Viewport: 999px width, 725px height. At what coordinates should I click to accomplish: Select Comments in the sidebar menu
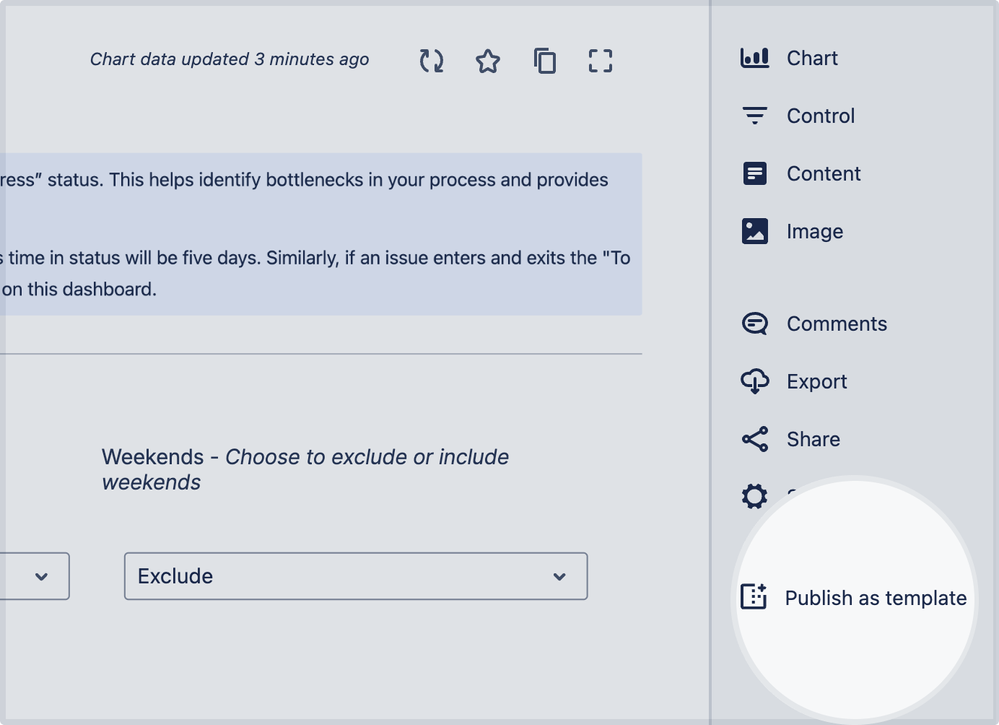(x=836, y=324)
